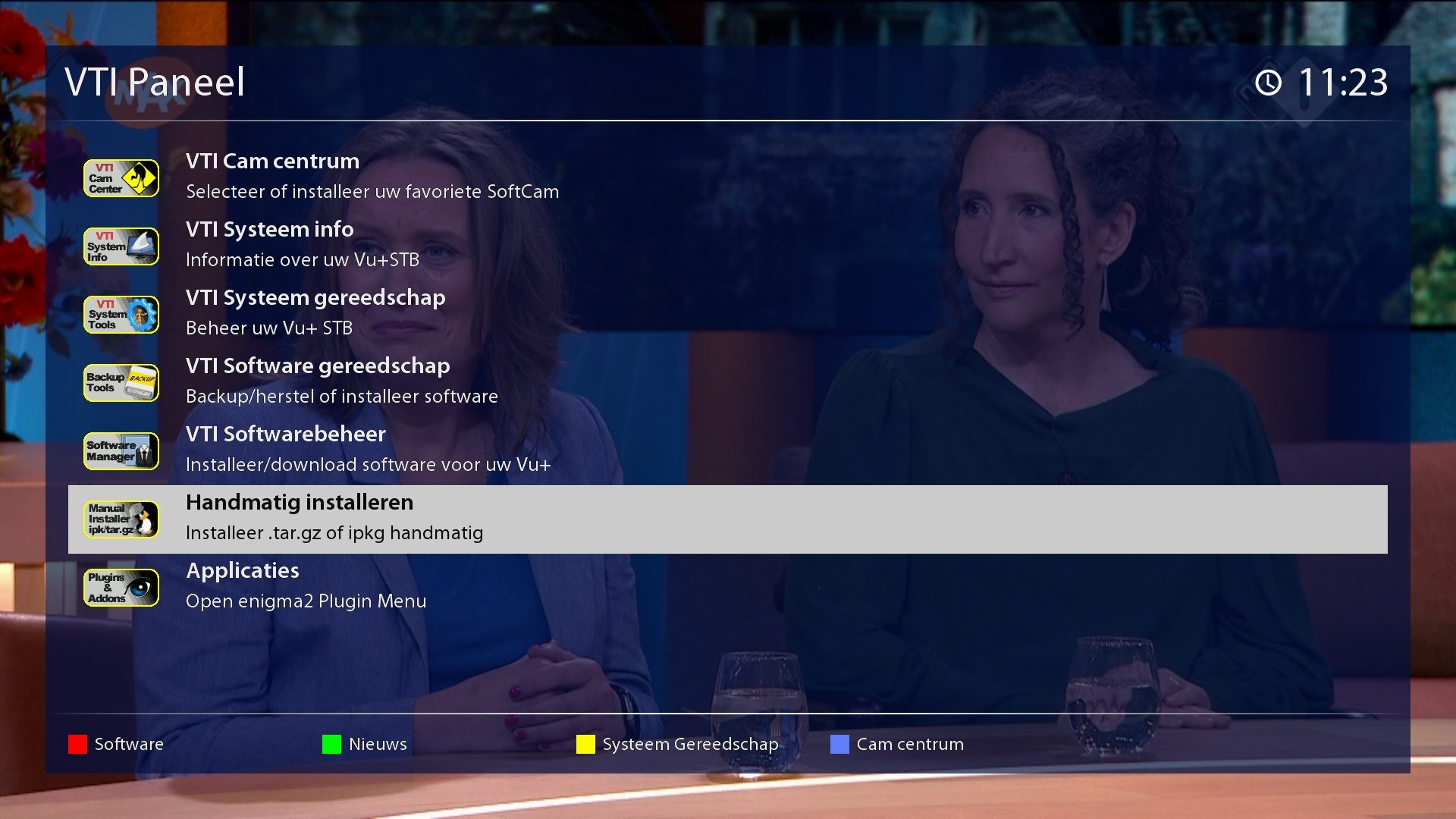
Task: Select VTI Software gereedschap entry
Action: [318, 366]
